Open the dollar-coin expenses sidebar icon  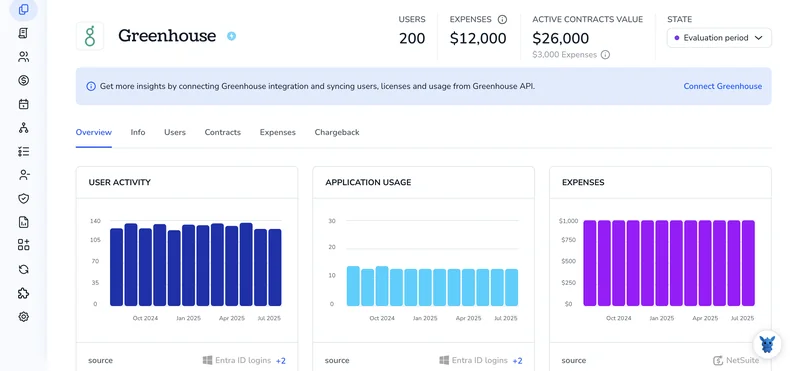tap(23, 80)
